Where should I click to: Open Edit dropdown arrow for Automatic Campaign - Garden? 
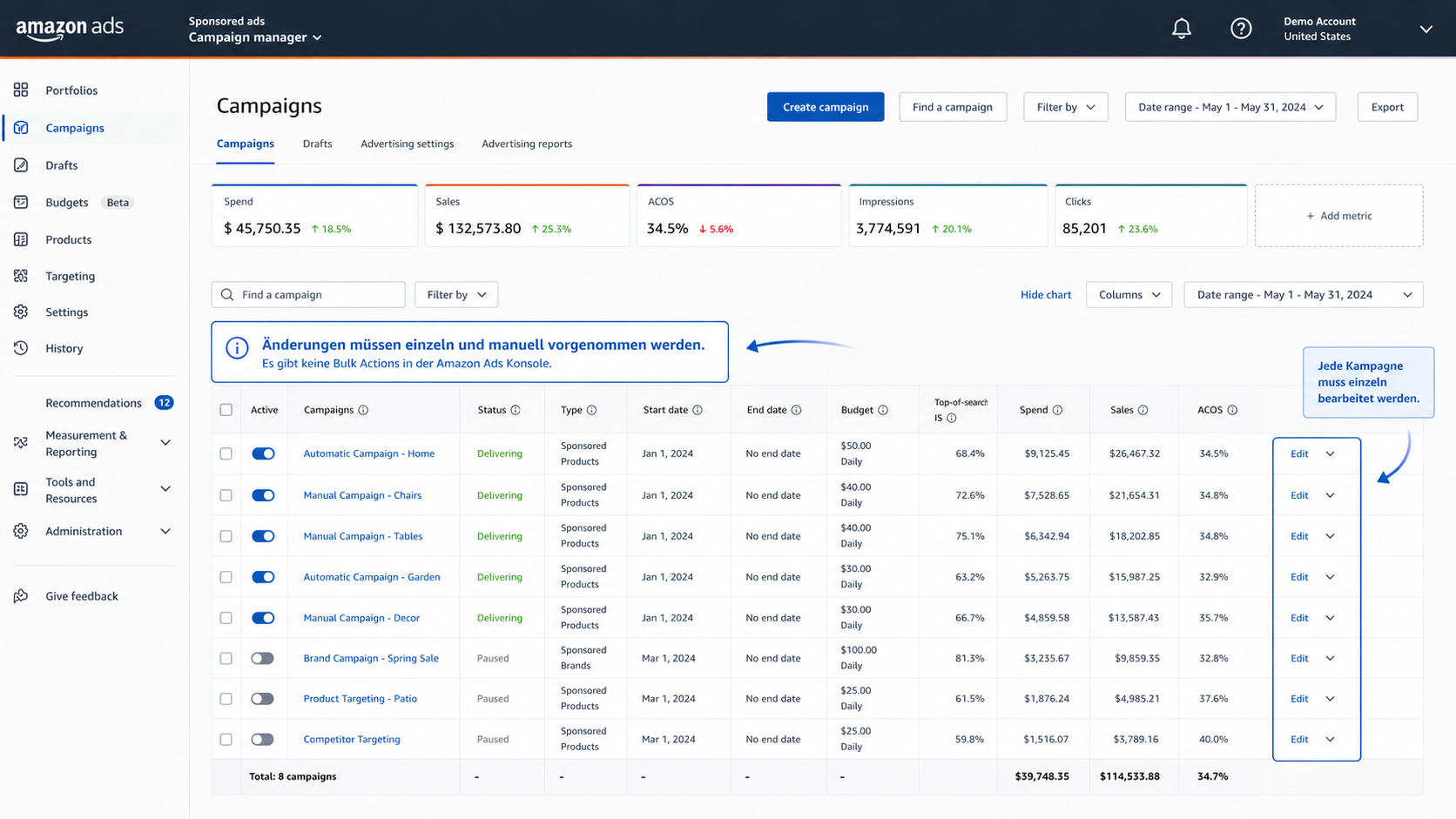pos(1330,577)
